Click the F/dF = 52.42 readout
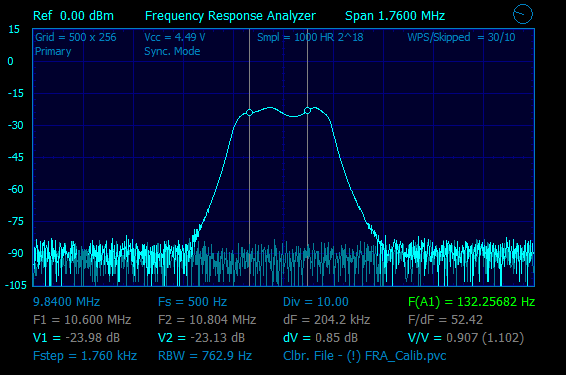This screenshot has width=566, height=375. (445, 320)
